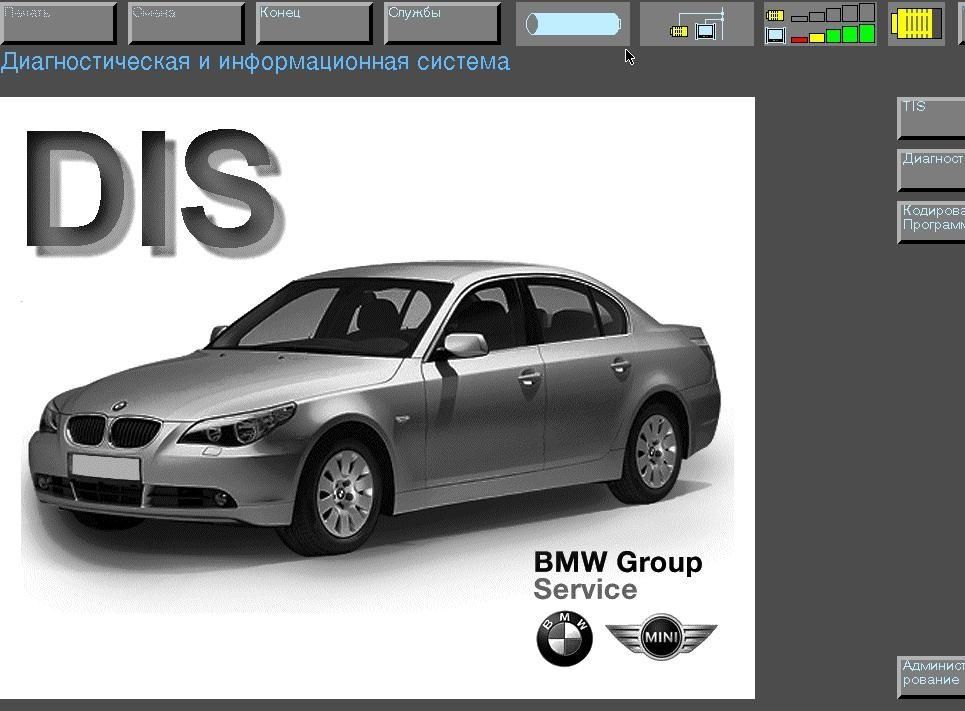
Task: Click the Печать button
Action: [x=58, y=23]
